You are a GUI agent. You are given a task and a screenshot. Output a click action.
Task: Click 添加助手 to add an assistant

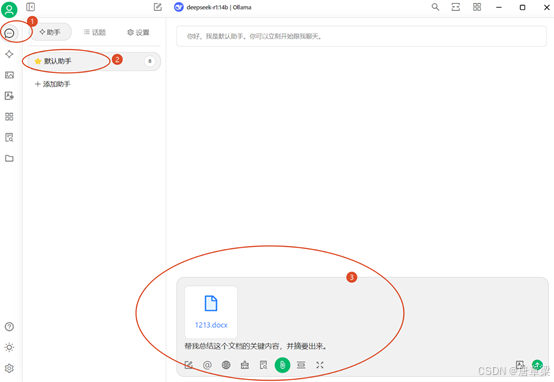pyautogui.click(x=52, y=84)
